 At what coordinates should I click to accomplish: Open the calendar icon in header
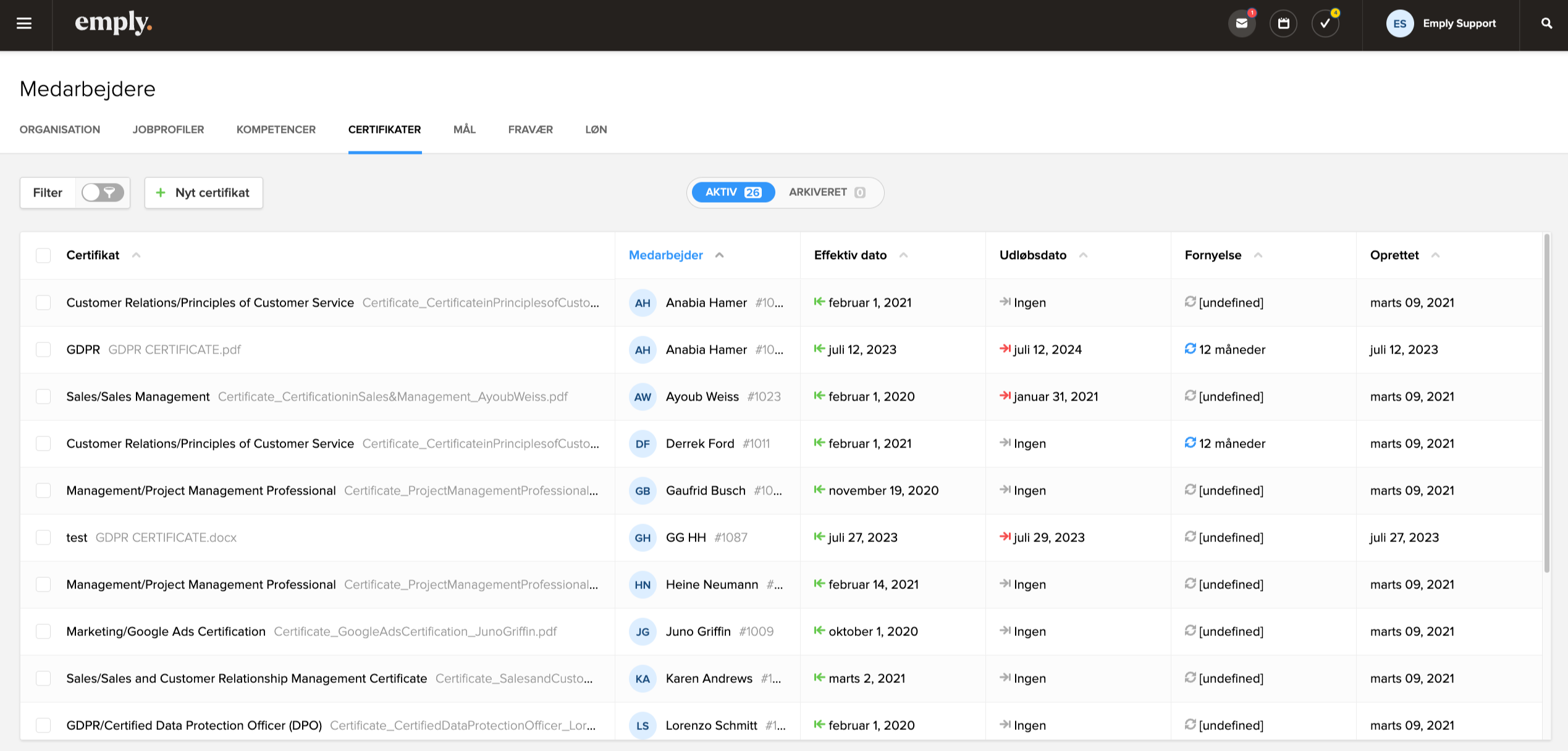(1283, 23)
